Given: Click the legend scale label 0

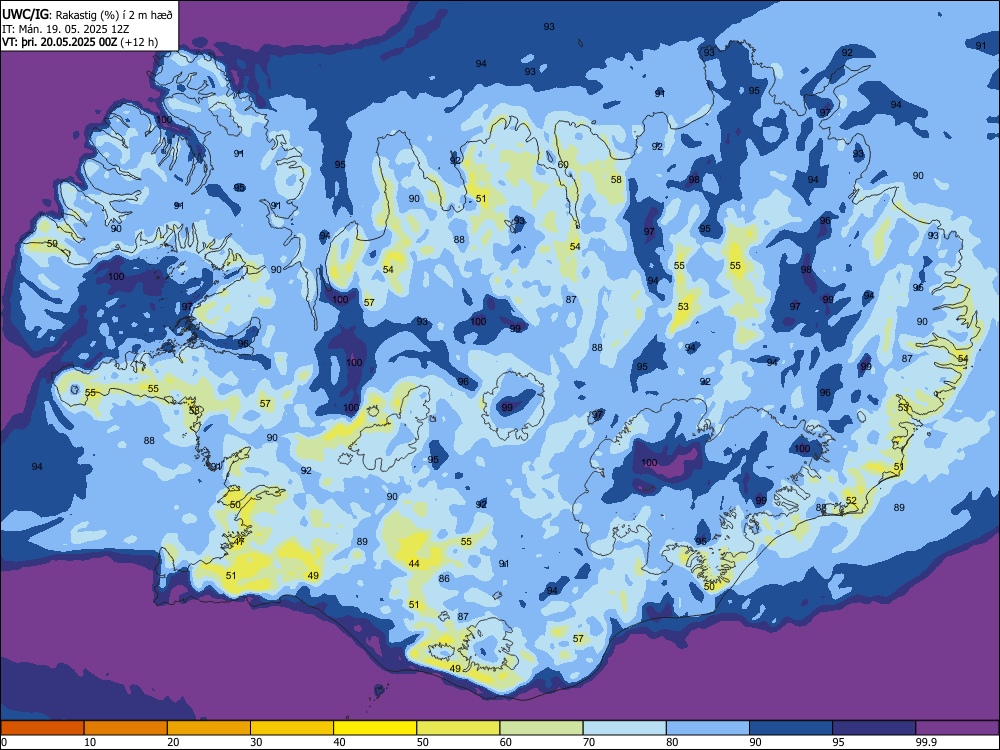Looking at the screenshot, I should click(4, 742).
